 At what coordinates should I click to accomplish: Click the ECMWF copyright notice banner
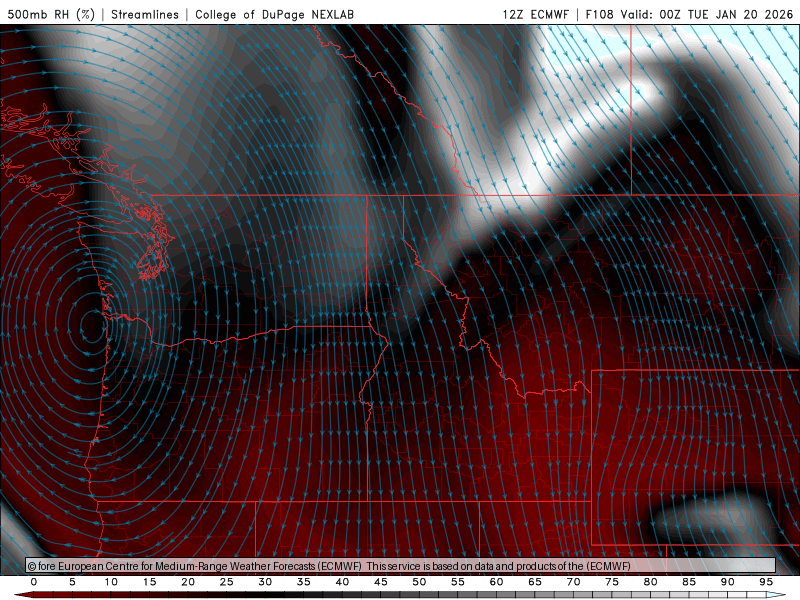click(401, 566)
